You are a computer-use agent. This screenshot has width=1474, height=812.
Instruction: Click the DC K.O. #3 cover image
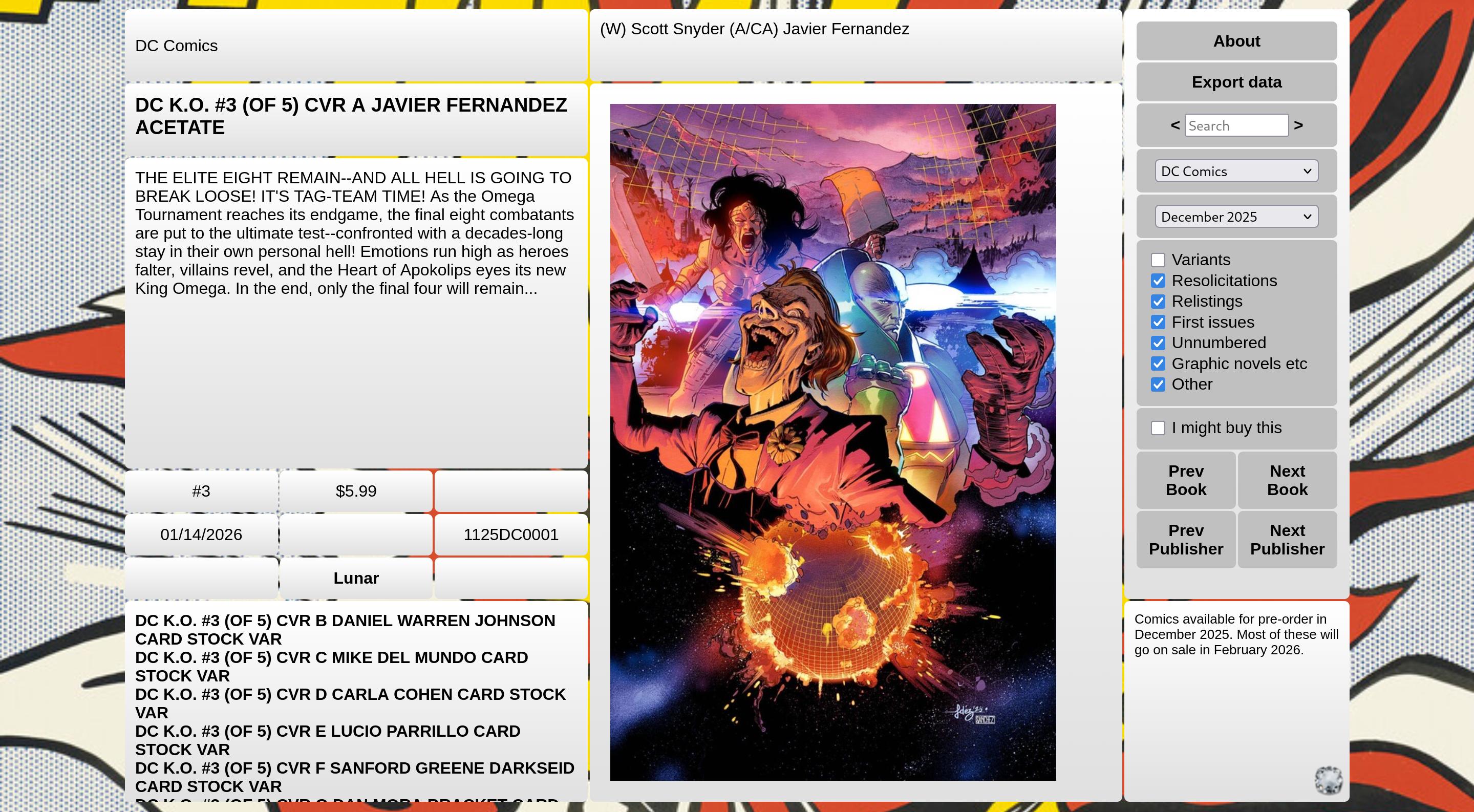pos(832,442)
